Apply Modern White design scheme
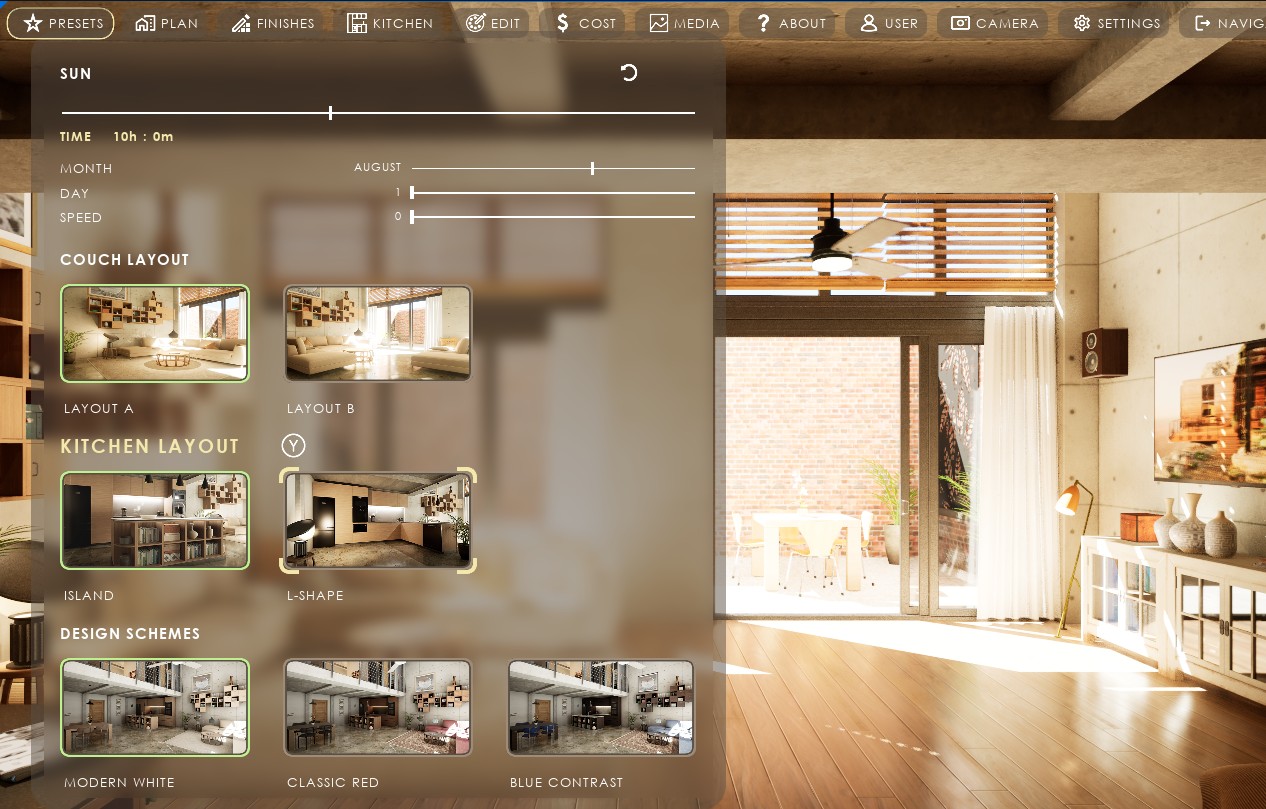 tap(155, 707)
